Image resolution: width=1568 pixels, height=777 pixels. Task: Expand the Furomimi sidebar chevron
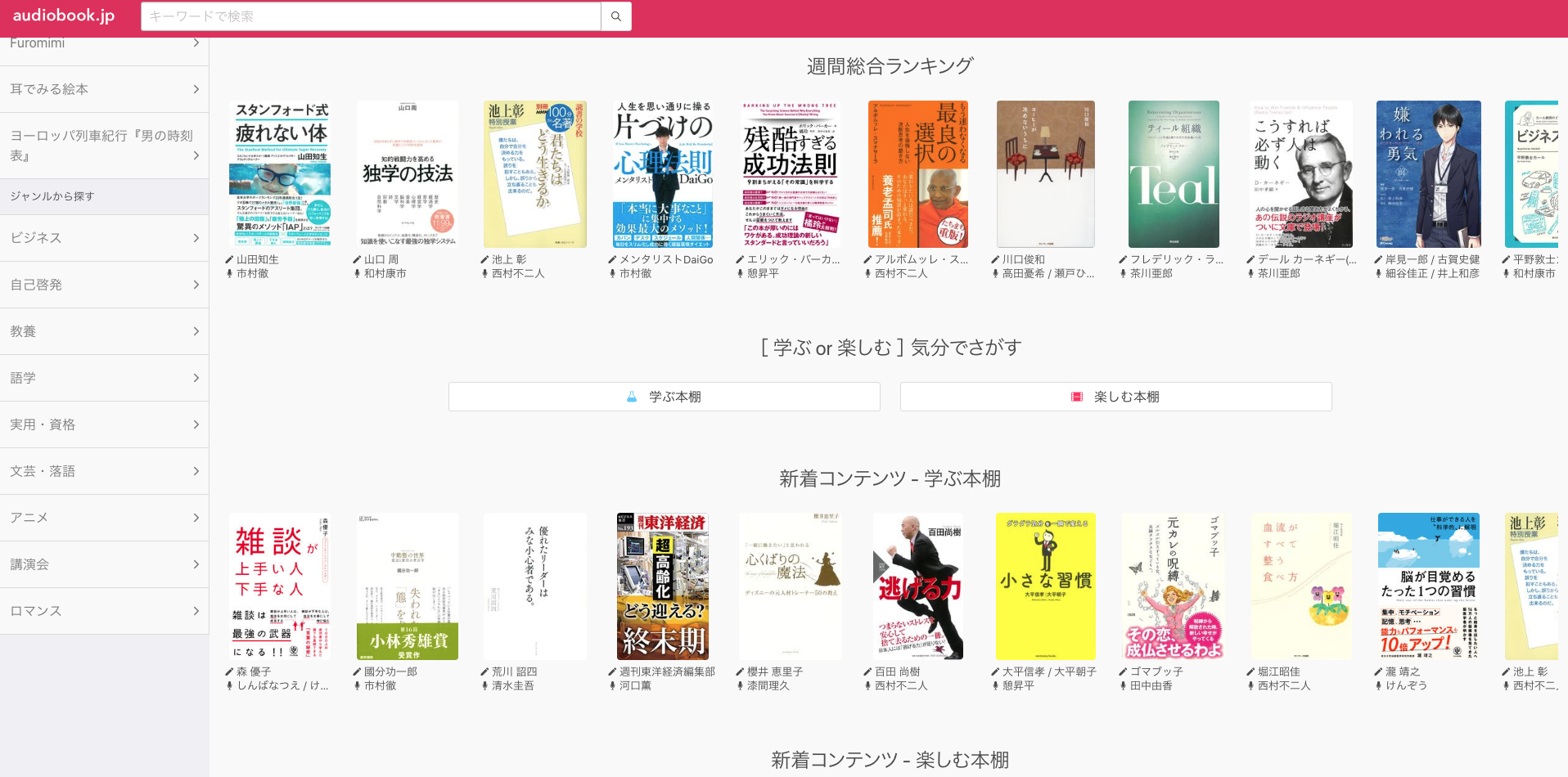[196, 43]
